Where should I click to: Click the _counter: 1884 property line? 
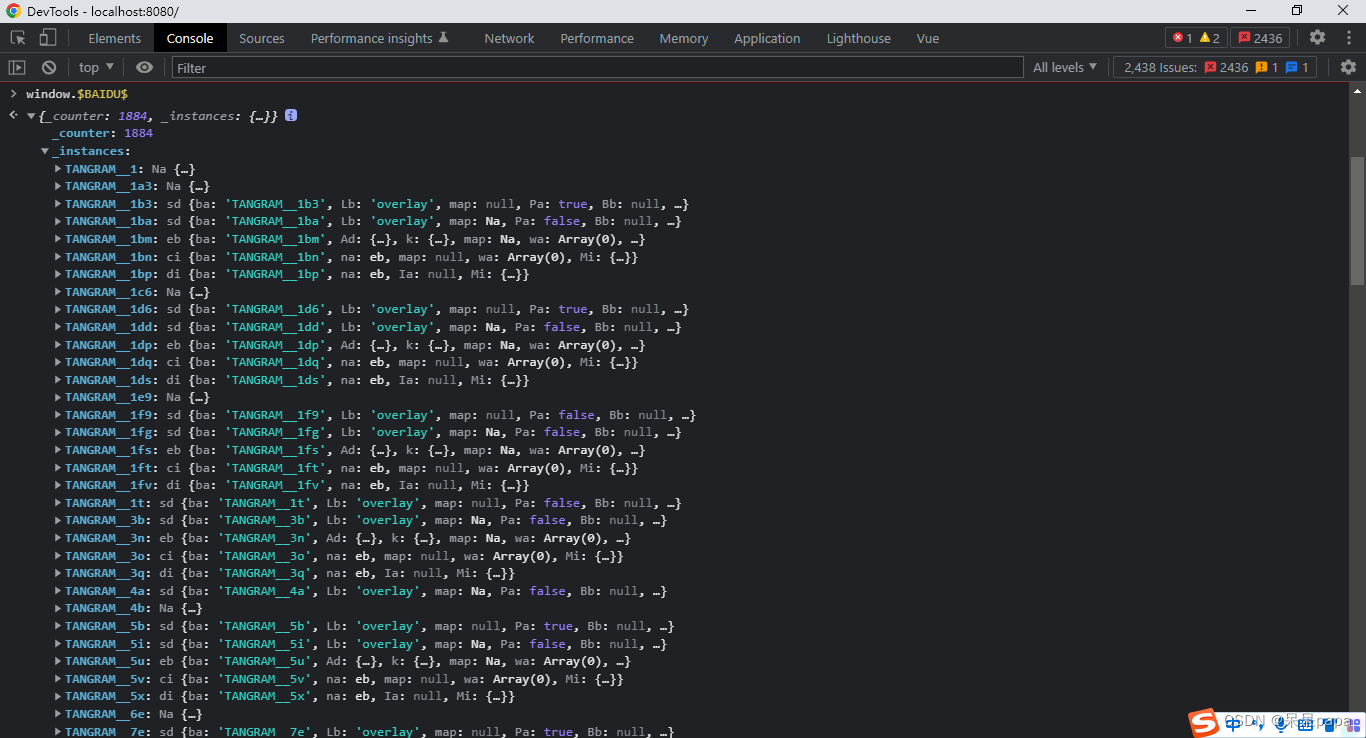102,133
